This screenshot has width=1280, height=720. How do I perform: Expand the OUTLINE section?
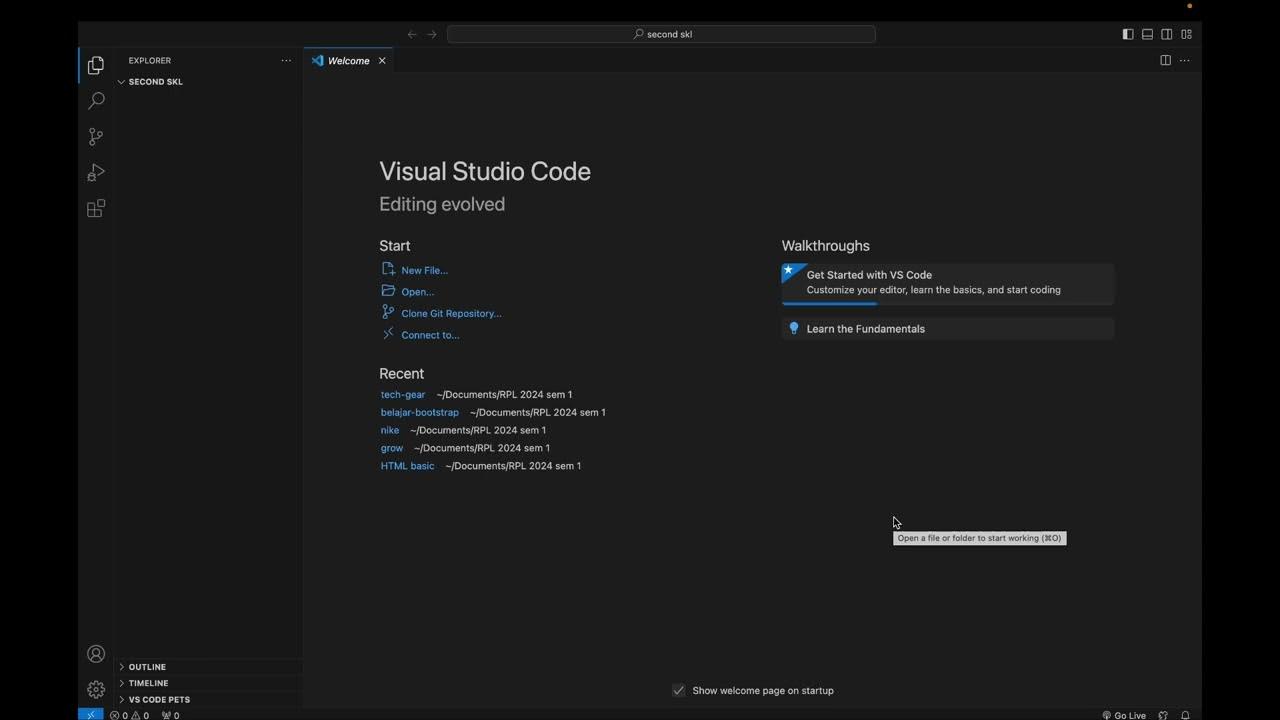(208, 667)
